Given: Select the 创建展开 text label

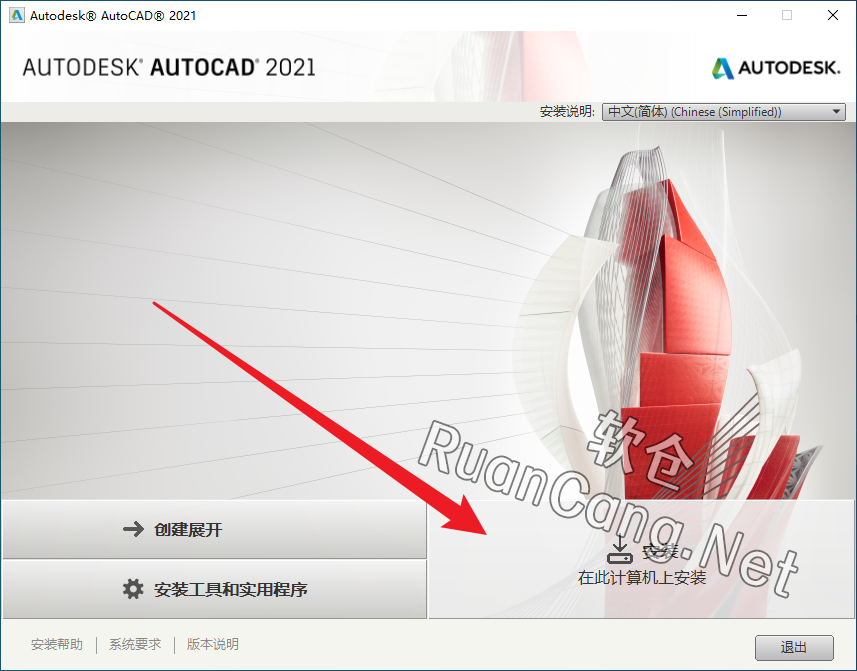Looking at the screenshot, I should point(188,530).
